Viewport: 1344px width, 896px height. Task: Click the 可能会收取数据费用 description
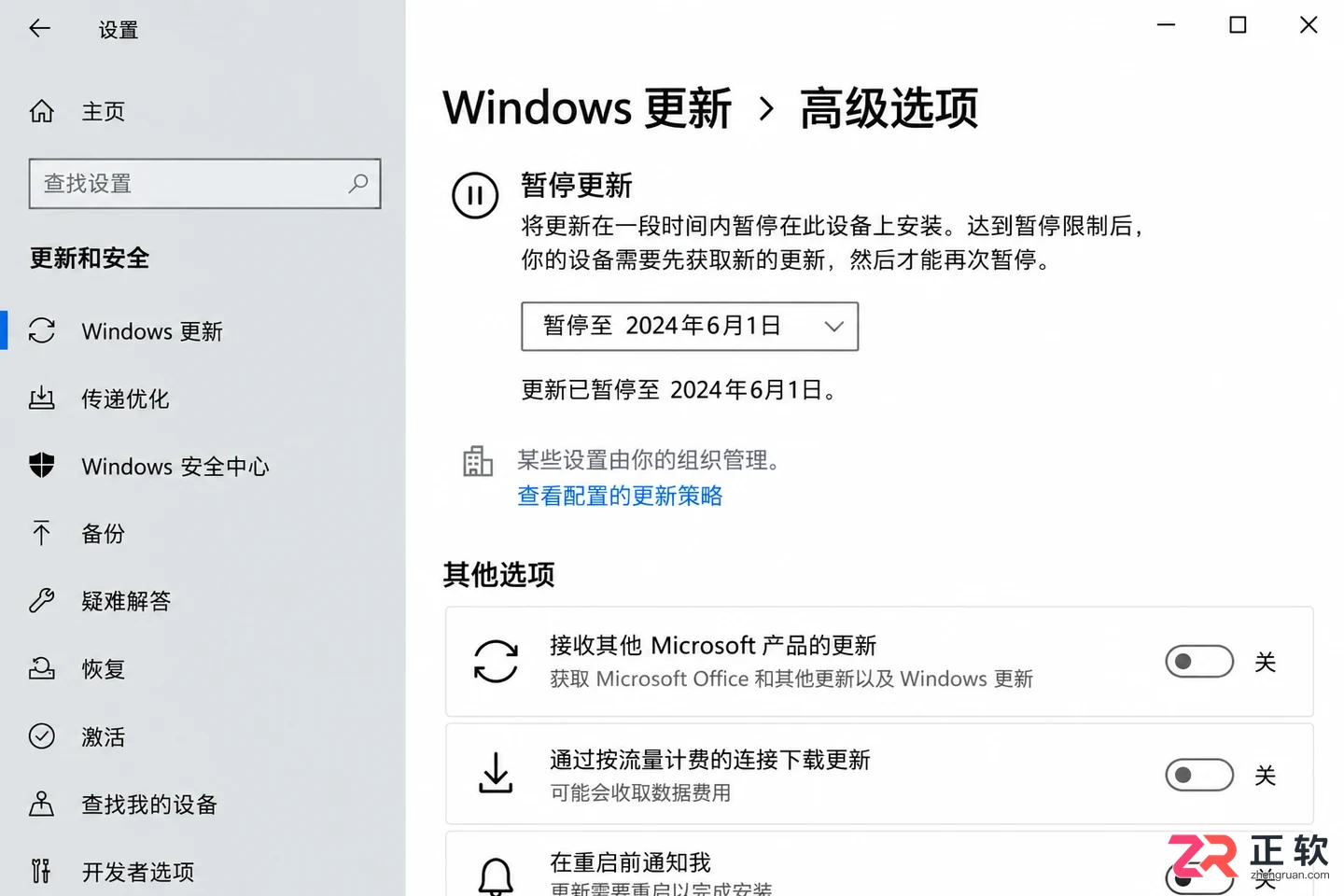(x=640, y=792)
